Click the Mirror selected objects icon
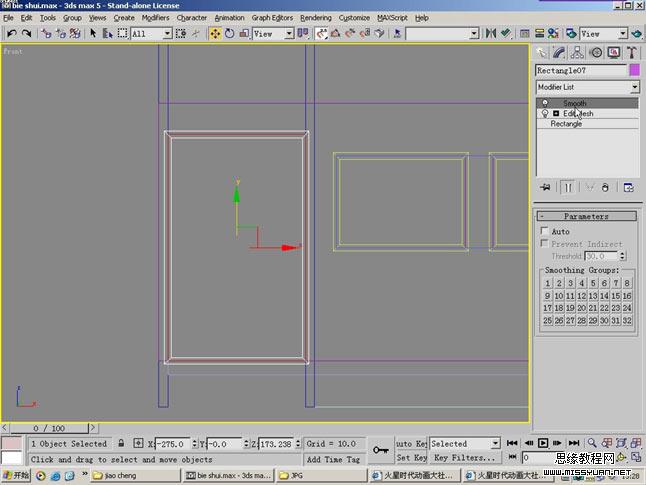 tap(490, 33)
